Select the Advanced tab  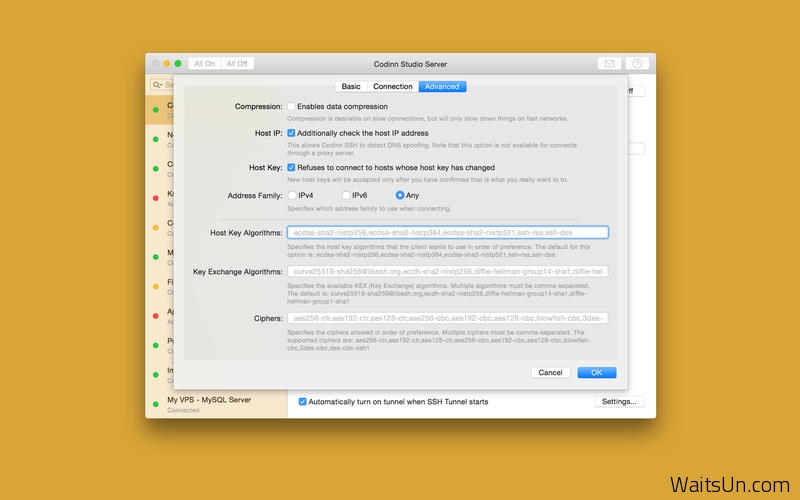(442, 87)
